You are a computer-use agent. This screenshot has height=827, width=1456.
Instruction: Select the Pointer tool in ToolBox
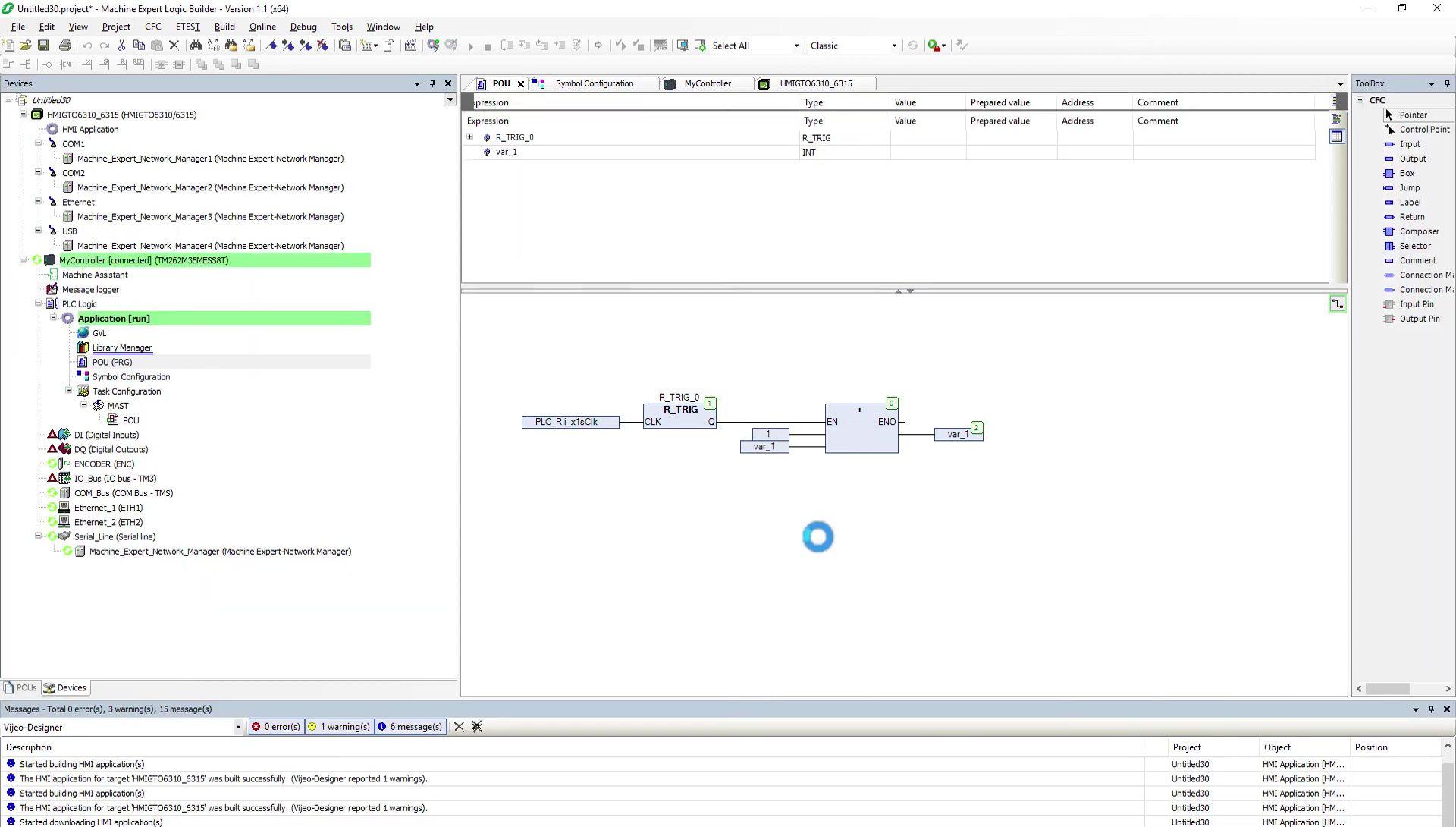coord(1413,115)
